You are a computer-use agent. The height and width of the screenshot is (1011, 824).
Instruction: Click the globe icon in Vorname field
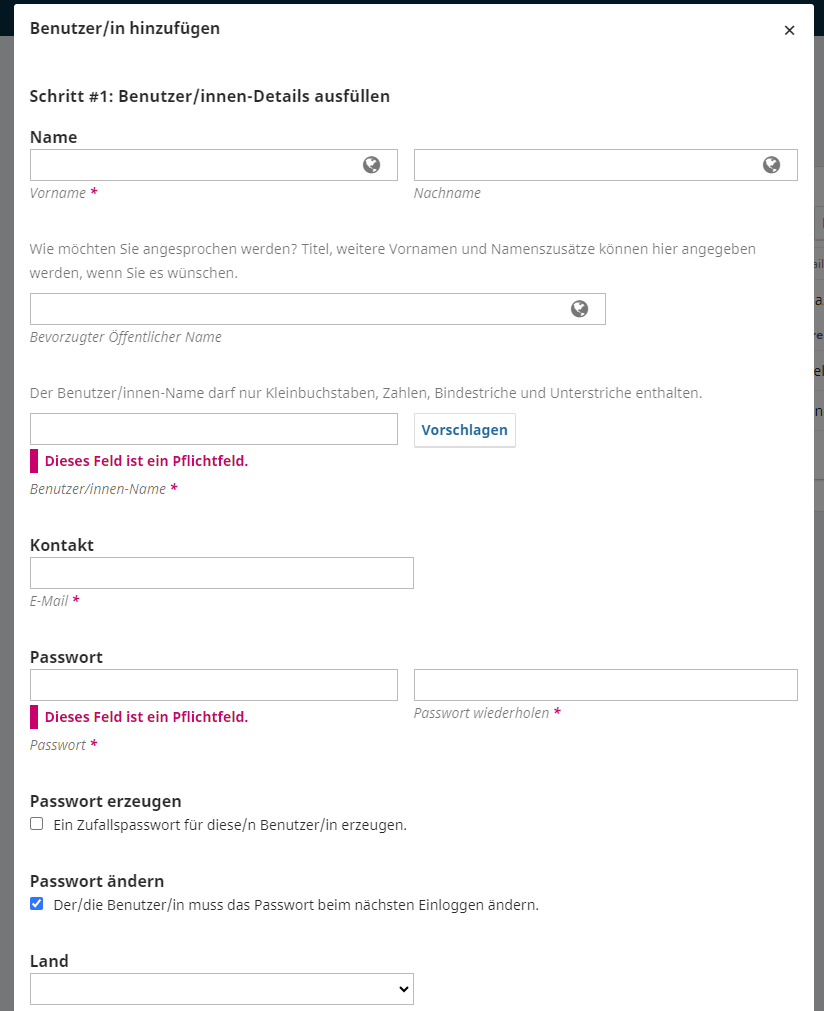tap(372, 165)
